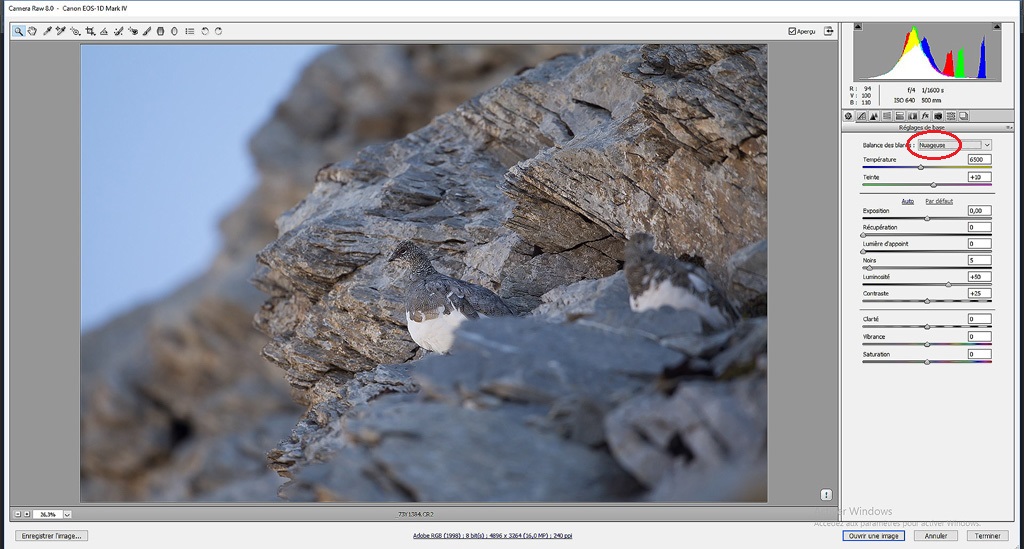Select the Hand tool
The width and height of the screenshot is (1024, 549).
(x=32, y=31)
